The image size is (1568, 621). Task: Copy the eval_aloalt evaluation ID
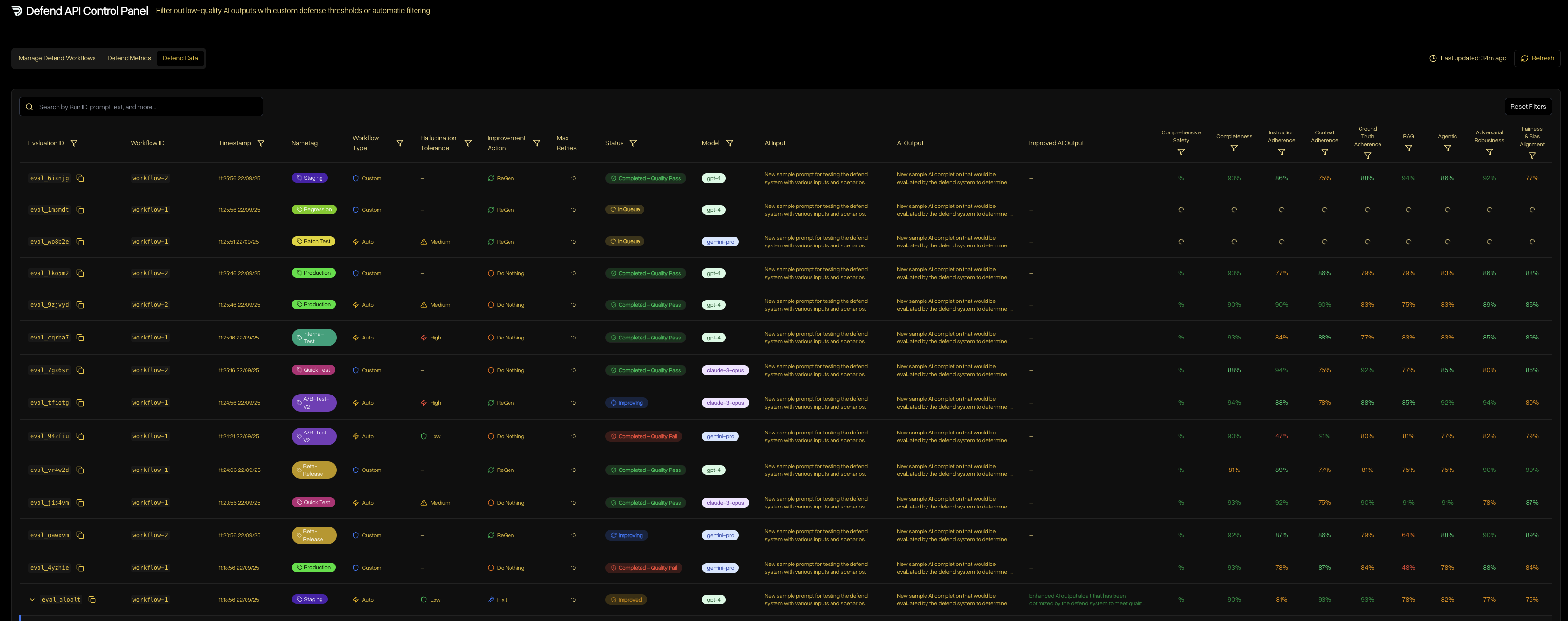pyautogui.click(x=92, y=600)
